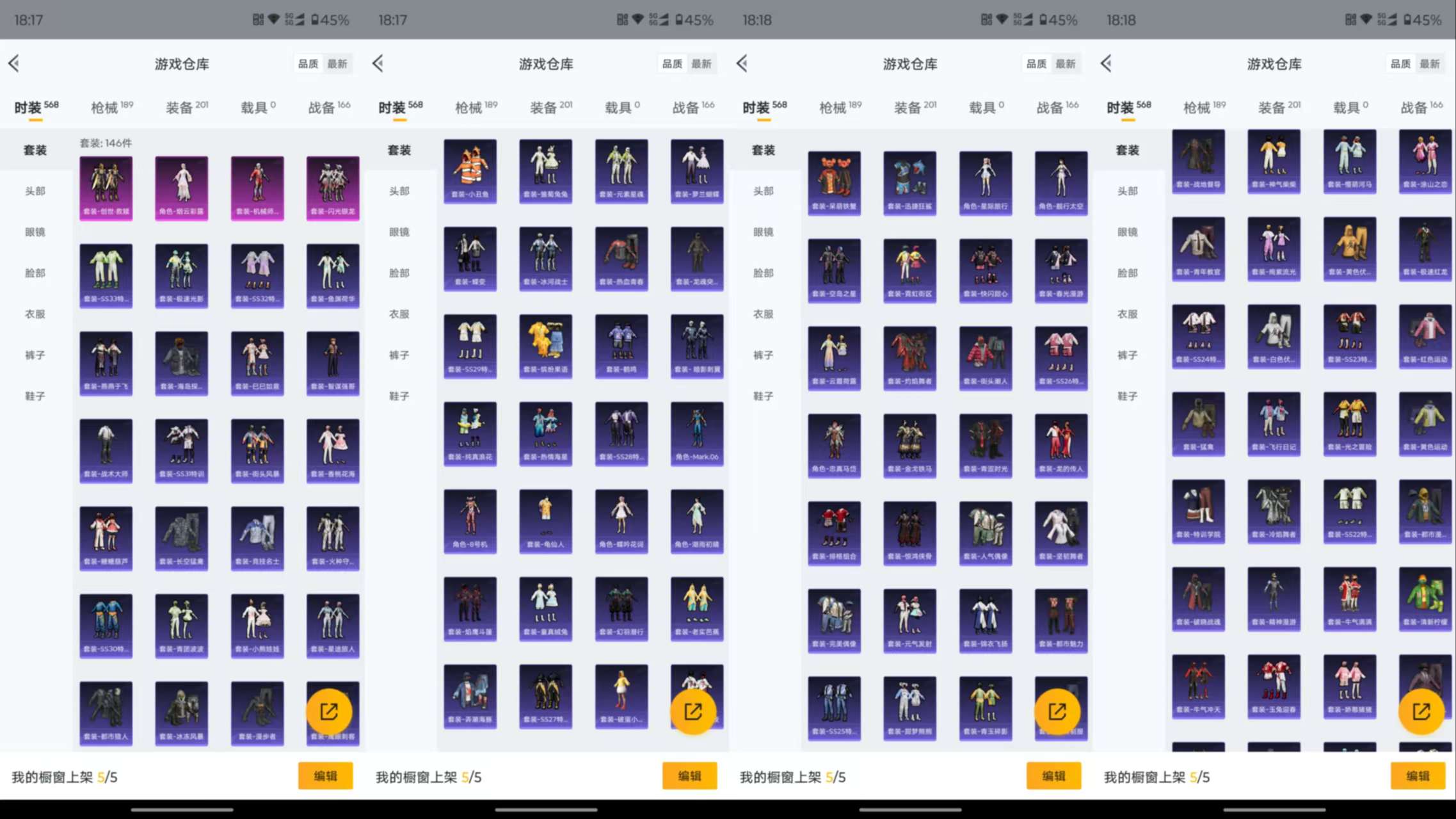The image size is (1456, 819).
Task: Select 头部 category in the sidebar
Action: coord(35,191)
